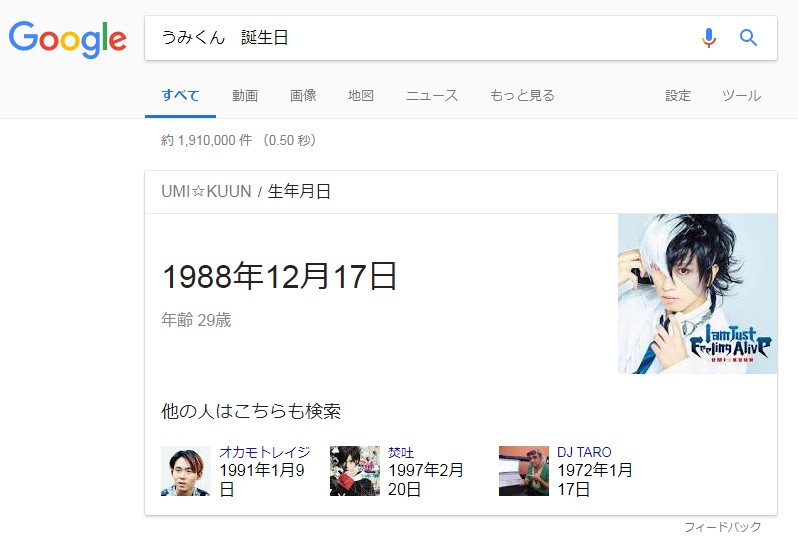Open the 地図 tab
The height and width of the screenshot is (549, 798).
point(361,96)
